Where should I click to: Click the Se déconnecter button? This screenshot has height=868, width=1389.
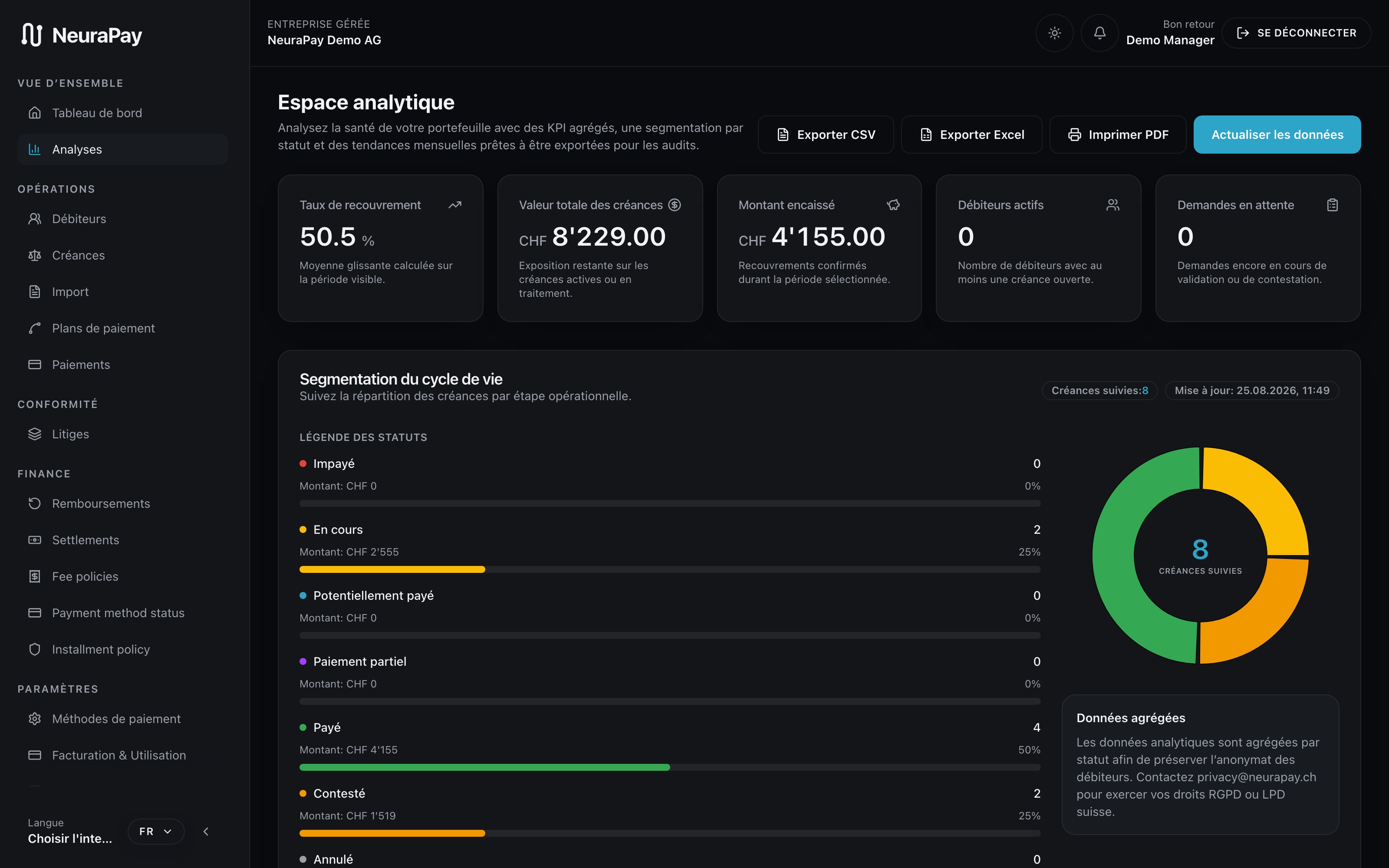click(1296, 33)
